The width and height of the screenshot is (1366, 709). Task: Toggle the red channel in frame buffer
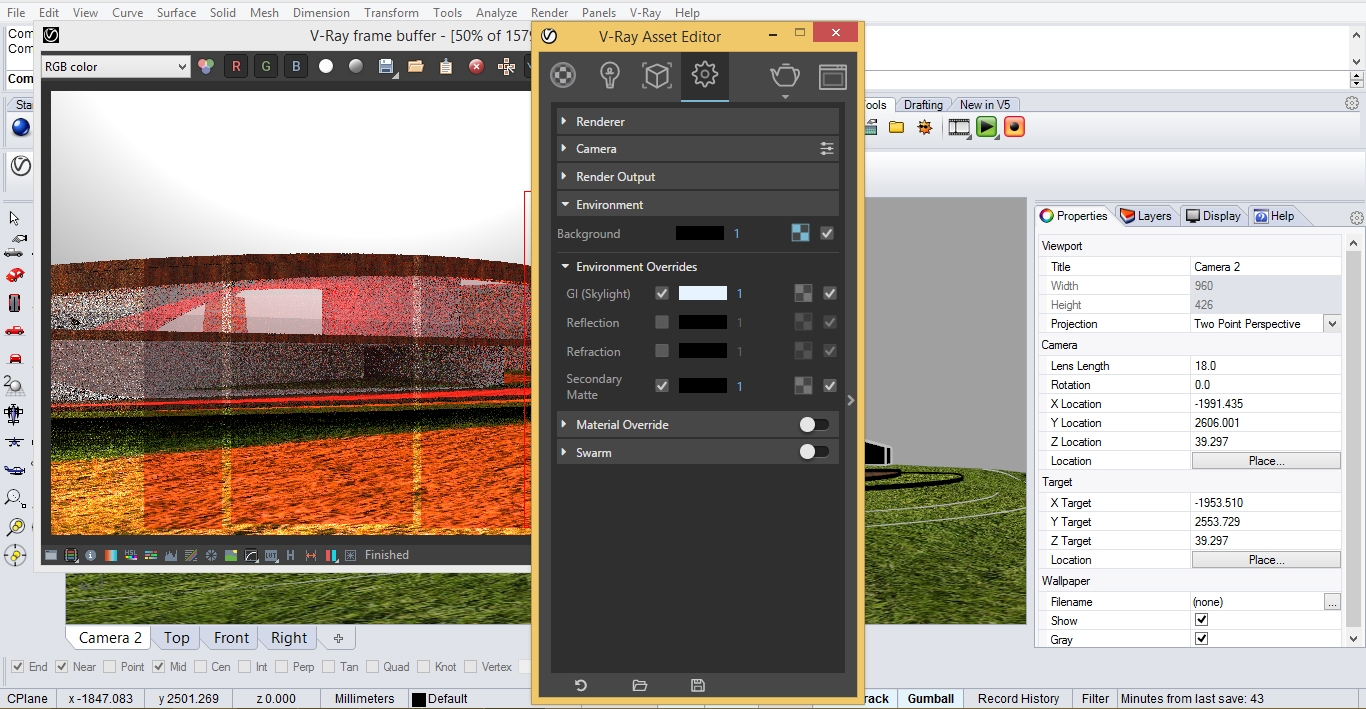(236, 67)
